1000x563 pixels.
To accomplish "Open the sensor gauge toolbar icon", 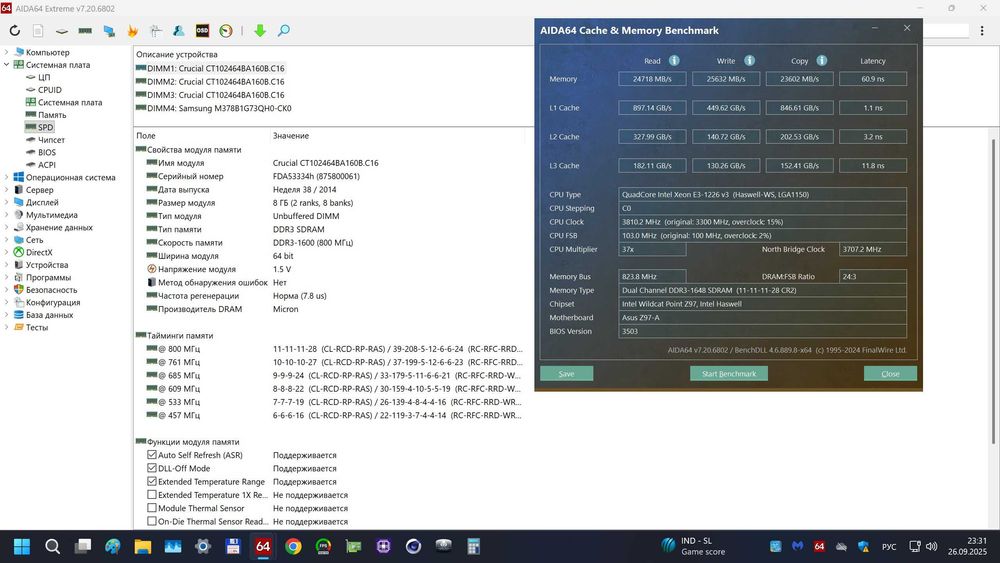I will (226, 31).
